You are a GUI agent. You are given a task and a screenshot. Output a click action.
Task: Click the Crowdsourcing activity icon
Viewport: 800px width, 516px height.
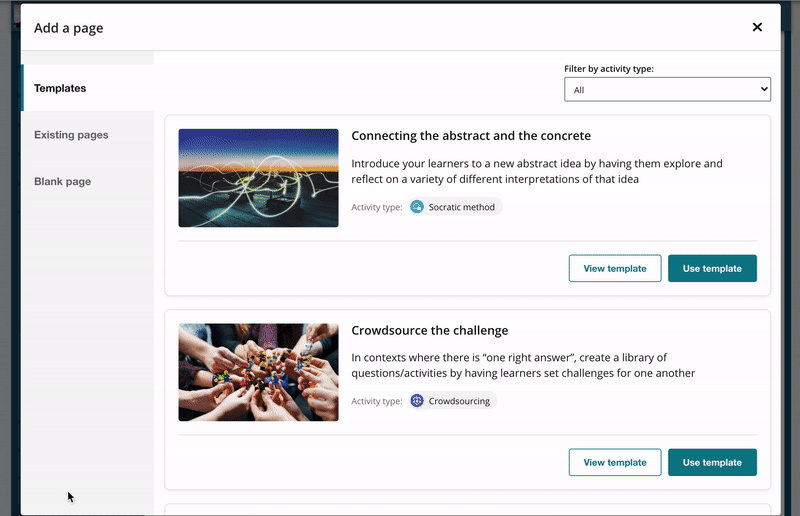pos(418,401)
